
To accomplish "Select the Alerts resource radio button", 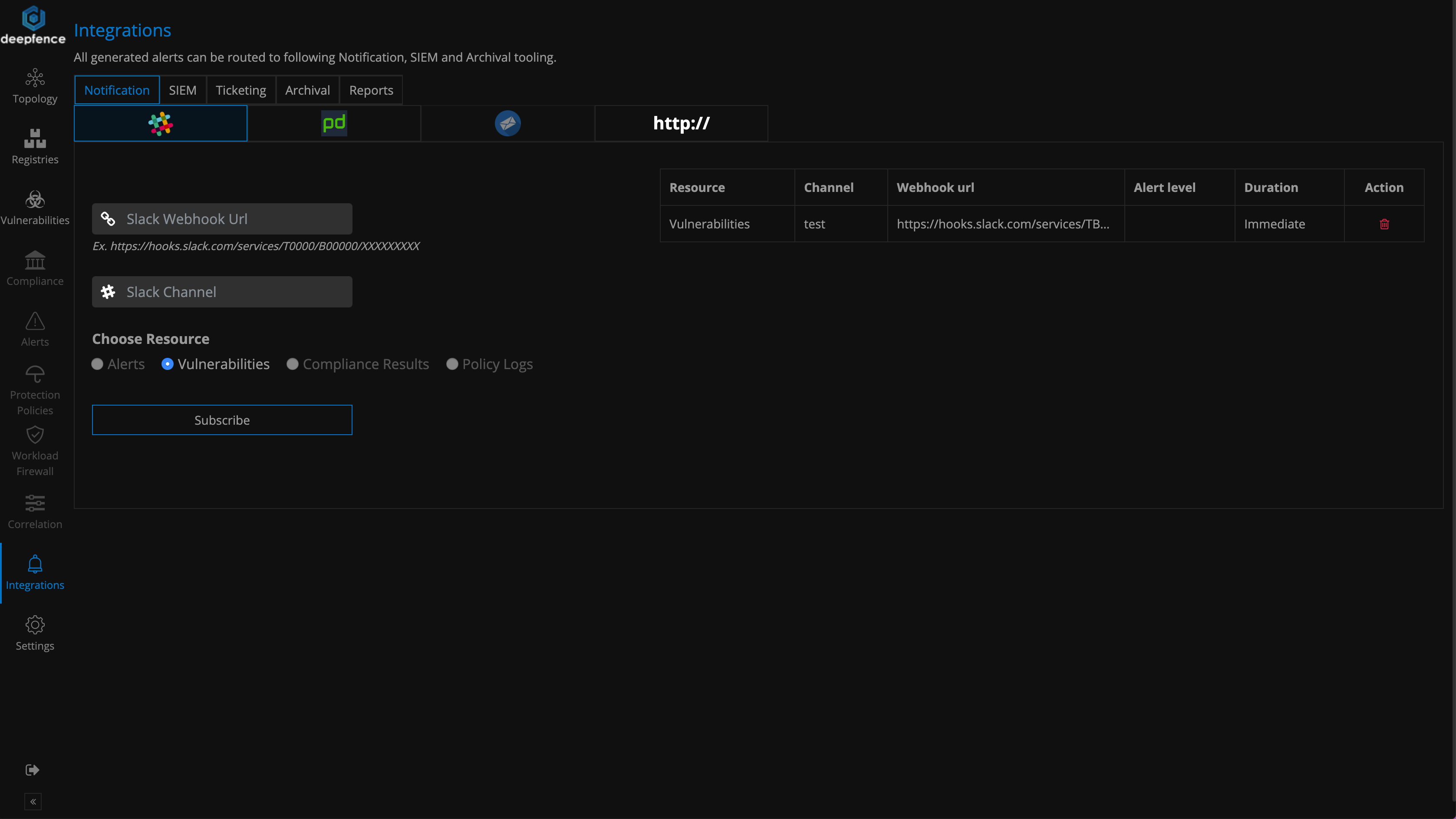I will 97,365.
